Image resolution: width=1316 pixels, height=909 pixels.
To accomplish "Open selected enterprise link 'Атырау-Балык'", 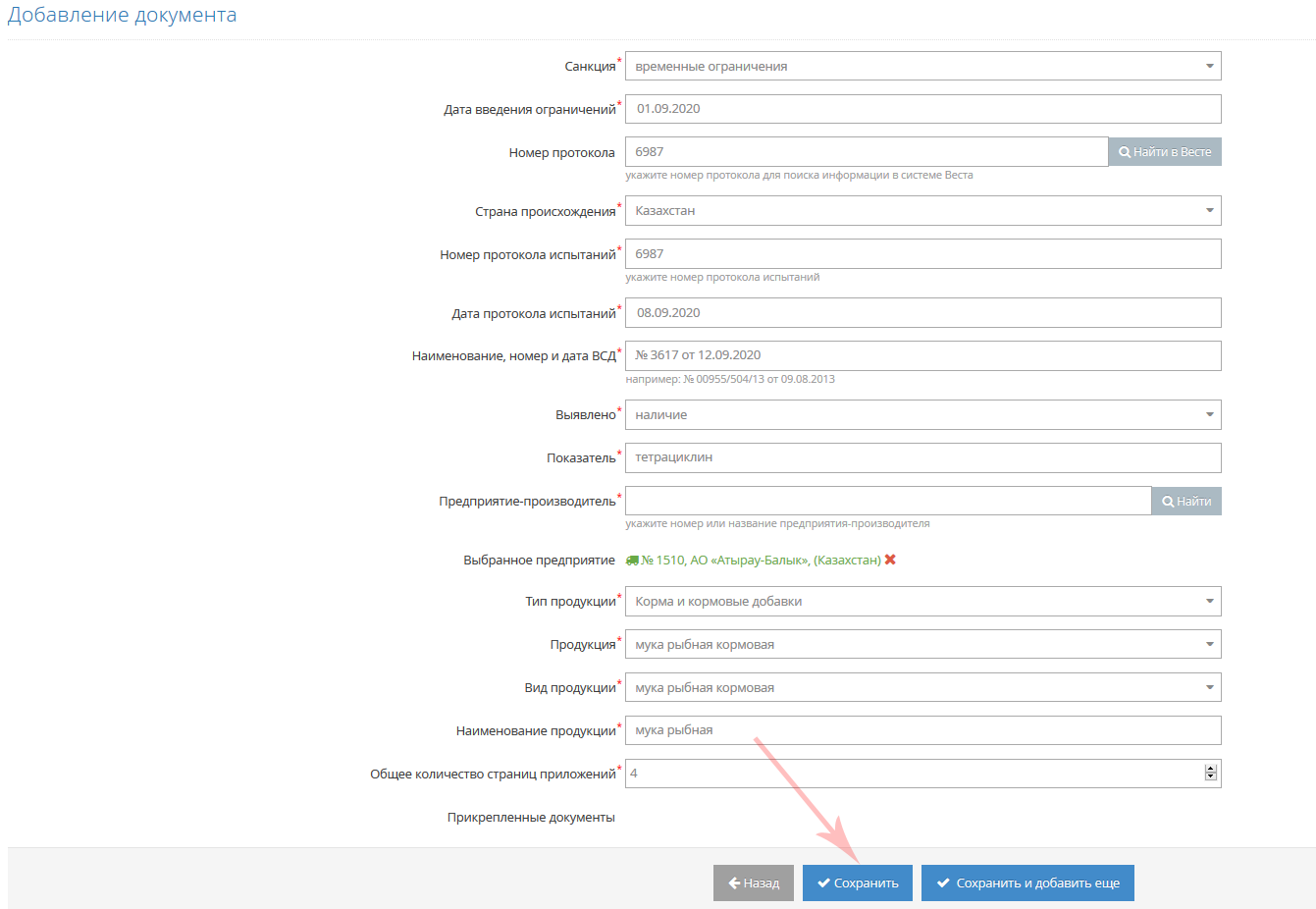I will click(761, 561).
